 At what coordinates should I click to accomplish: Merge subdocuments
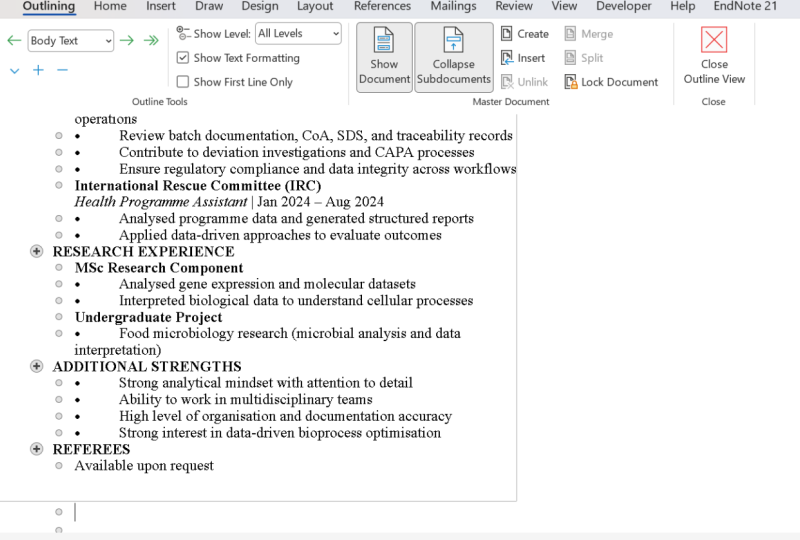[589, 34]
